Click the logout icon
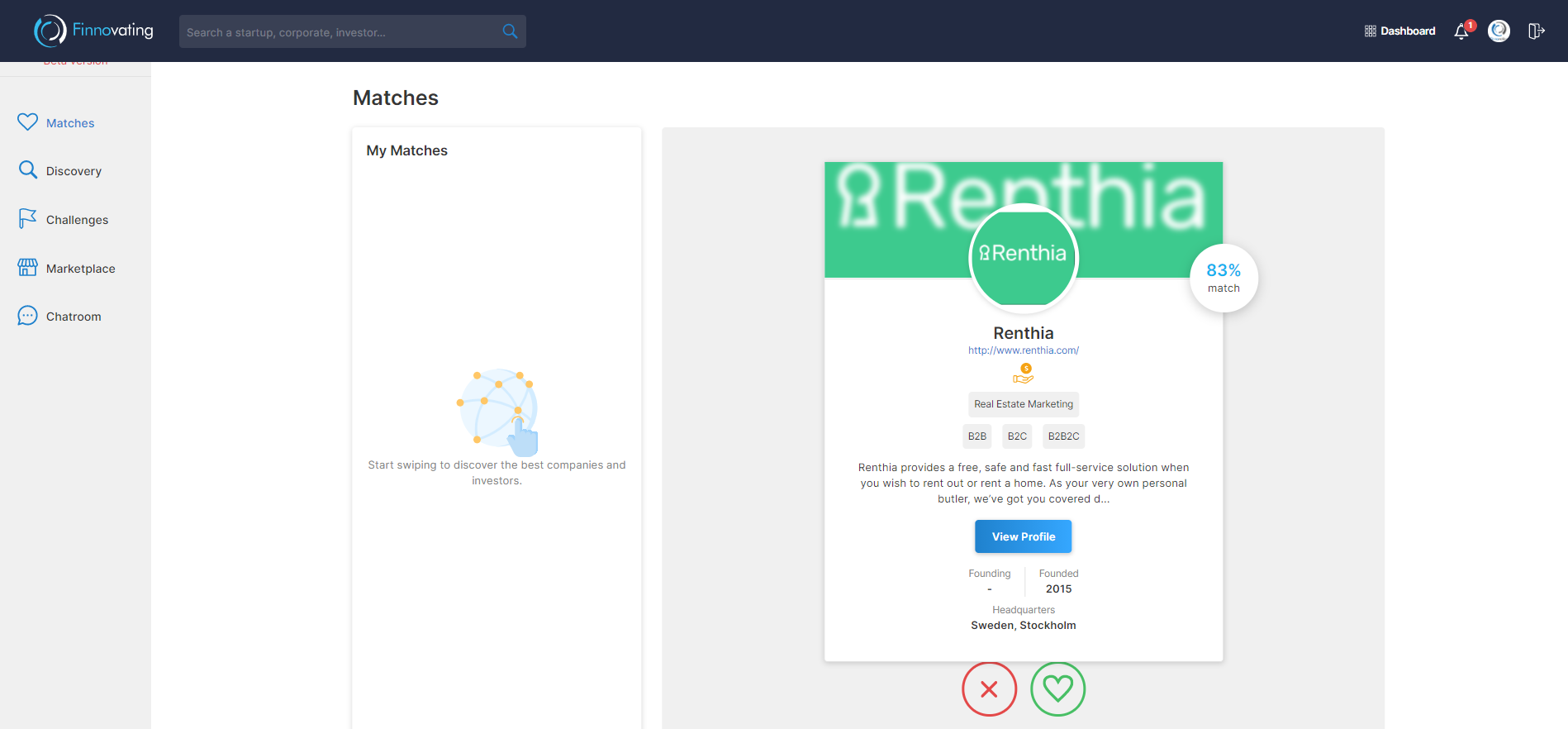The image size is (1568, 729). tap(1536, 31)
